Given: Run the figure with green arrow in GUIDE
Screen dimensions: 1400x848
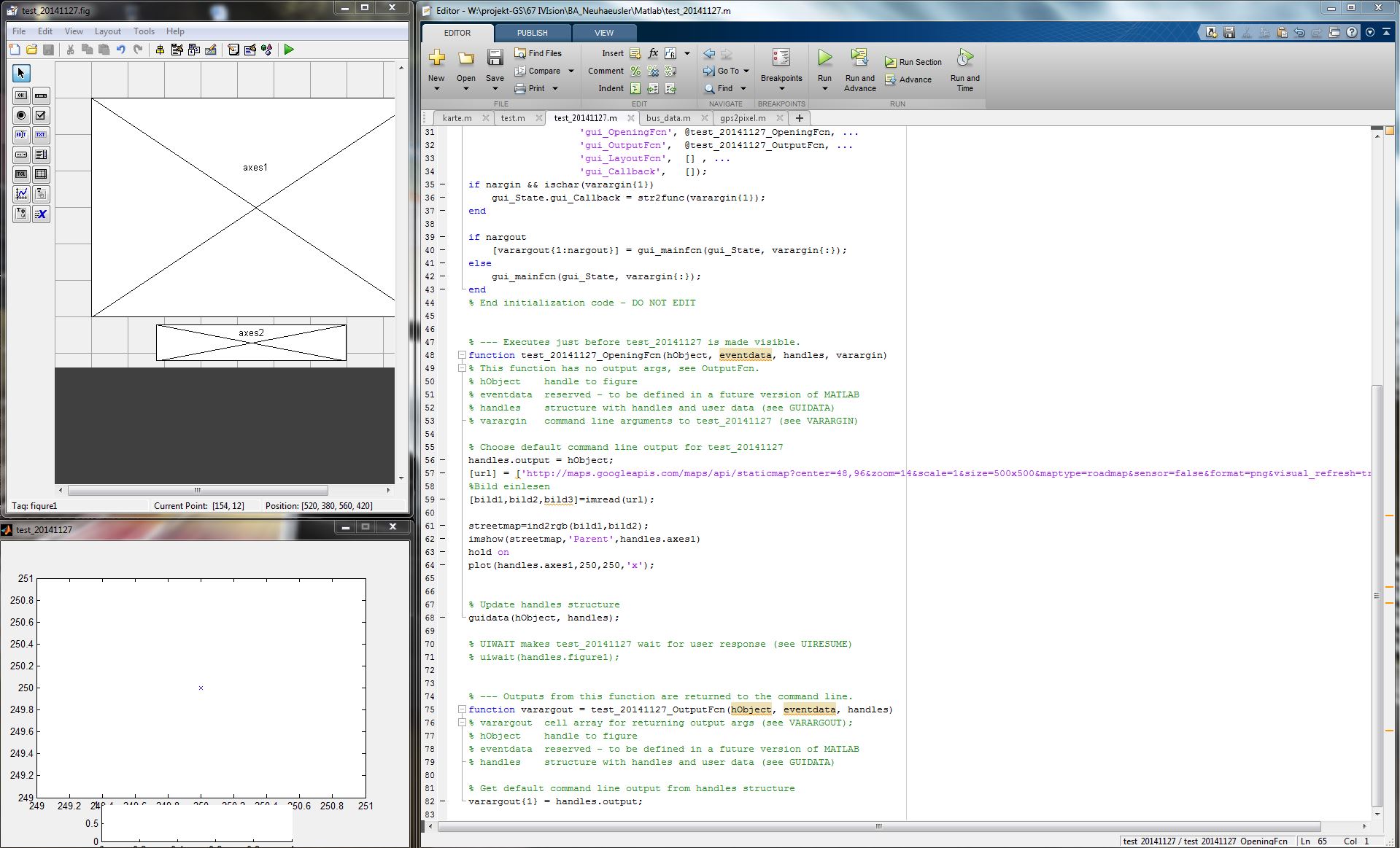Looking at the screenshot, I should click(289, 50).
